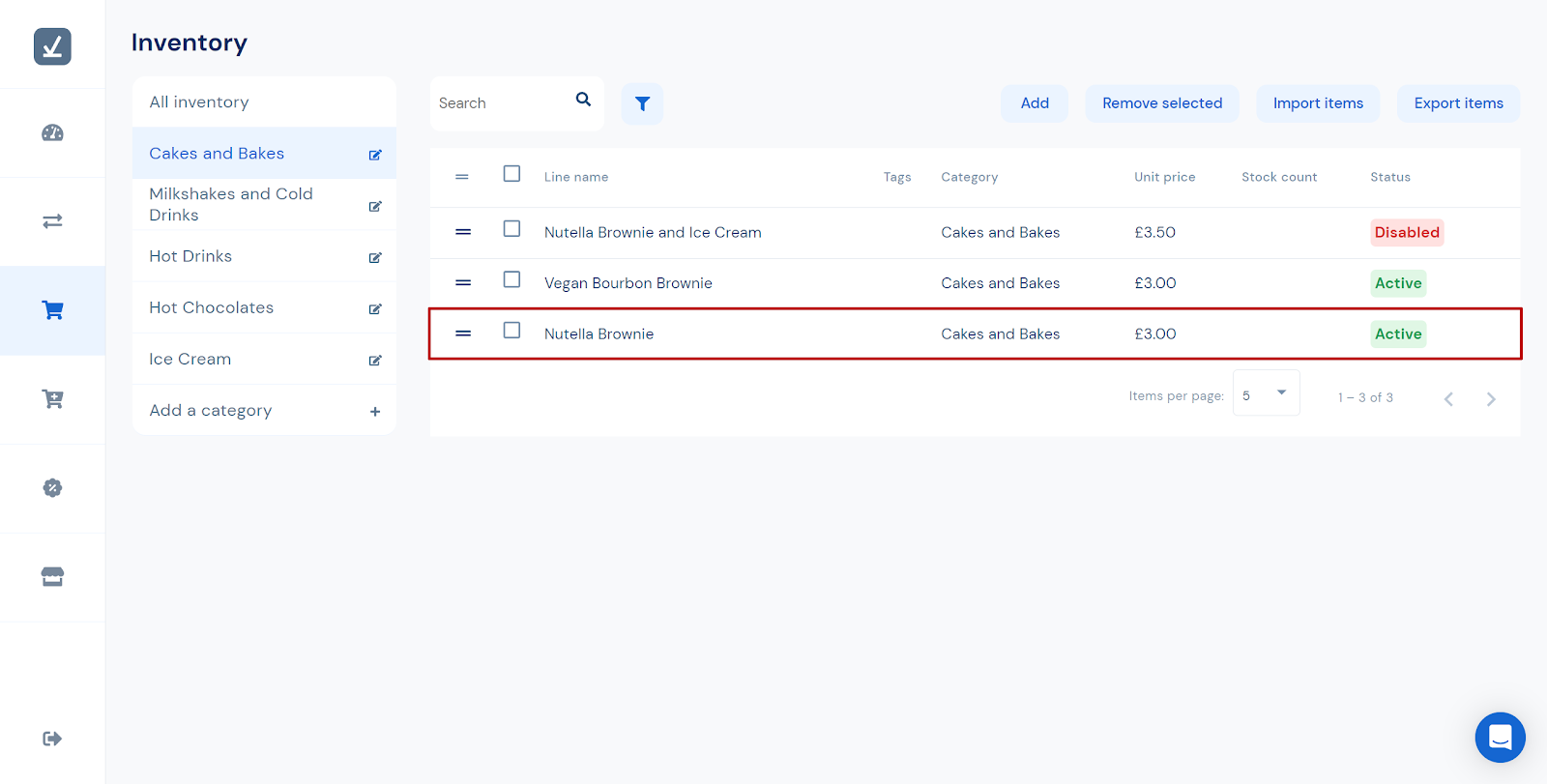Screen dimensions: 1547x784
Task: Click the logout icon at the bottom of the sidebar
Action: pos(52,739)
